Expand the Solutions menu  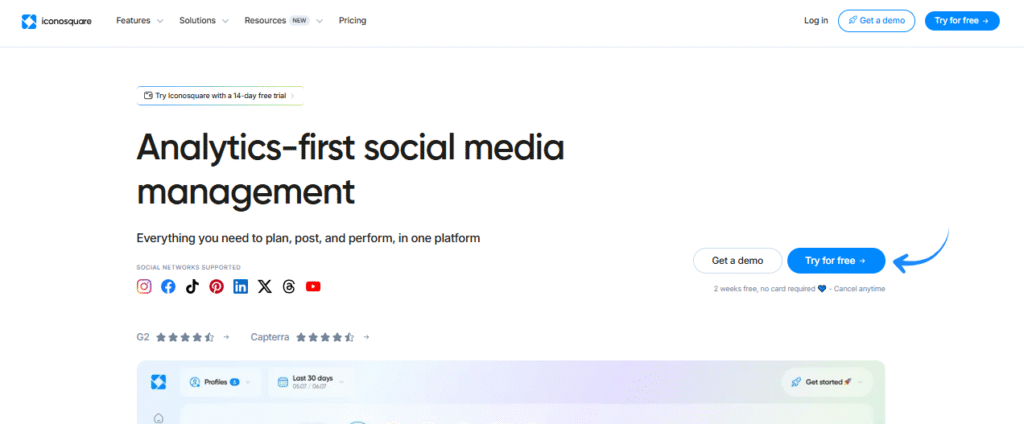click(x=204, y=21)
